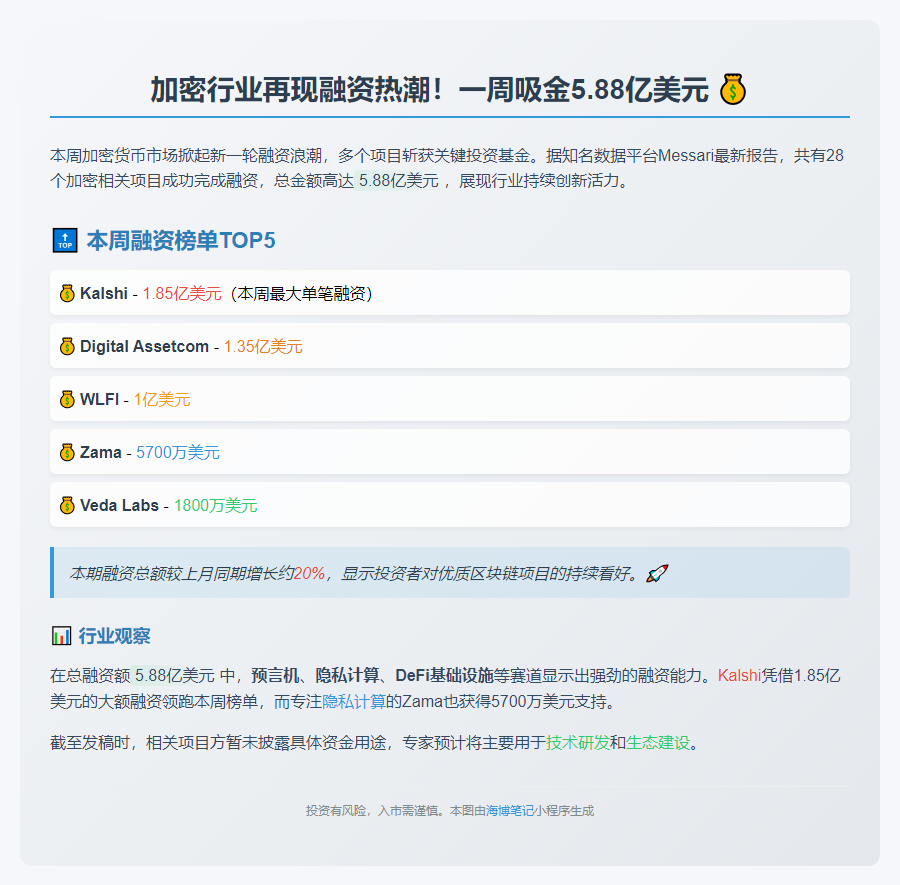Click the money bag emoji in the title
This screenshot has height=885, width=900.
733,90
